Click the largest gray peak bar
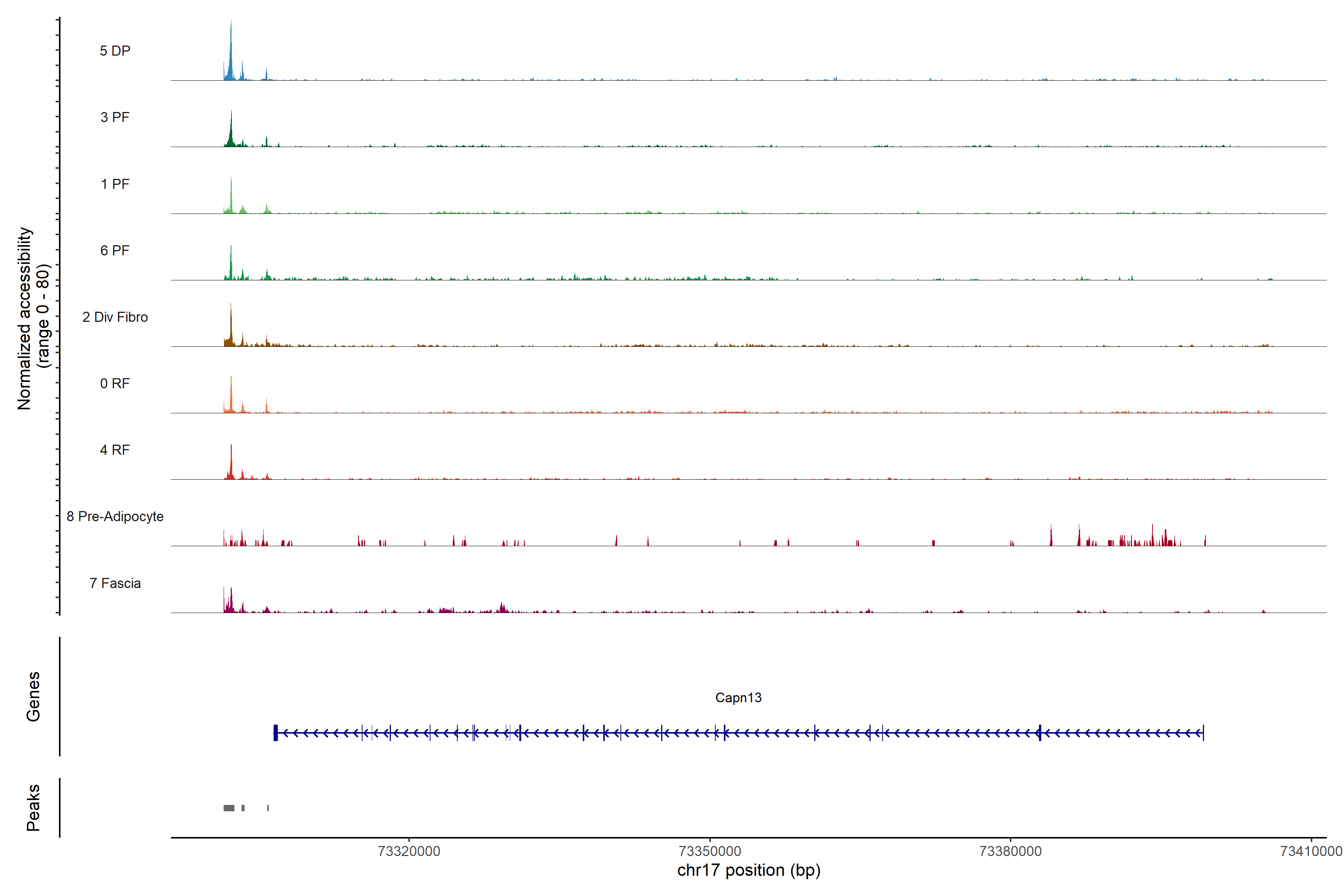Image resolution: width=1344 pixels, height=896 pixels. tap(228, 808)
